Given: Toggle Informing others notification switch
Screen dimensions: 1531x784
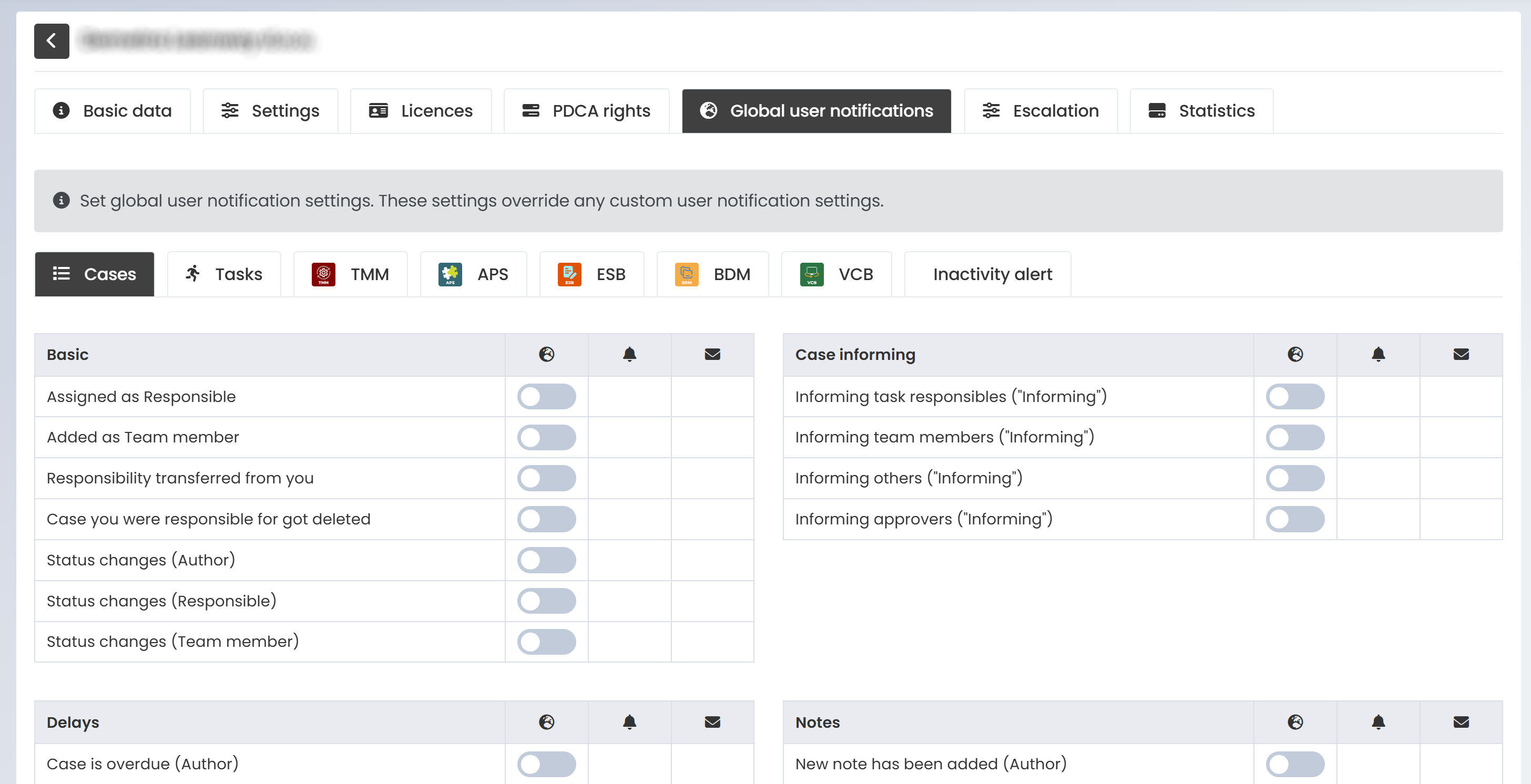Looking at the screenshot, I should (1294, 478).
